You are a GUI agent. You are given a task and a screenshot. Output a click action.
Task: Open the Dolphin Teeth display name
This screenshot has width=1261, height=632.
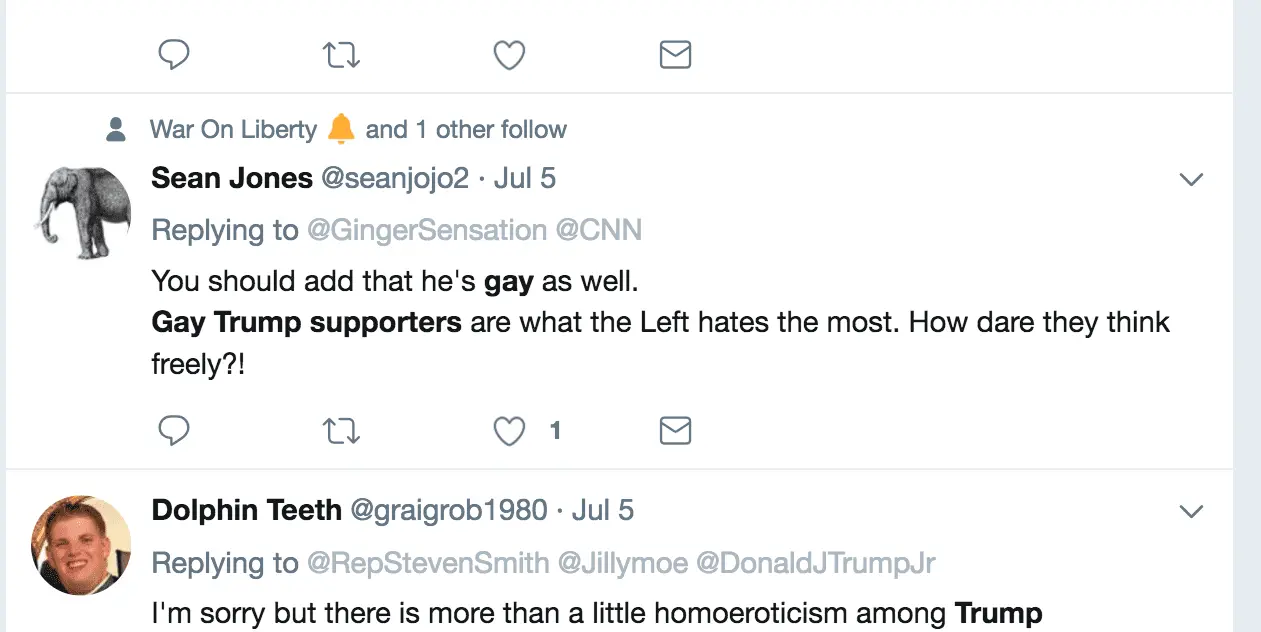(x=246, y=511)
